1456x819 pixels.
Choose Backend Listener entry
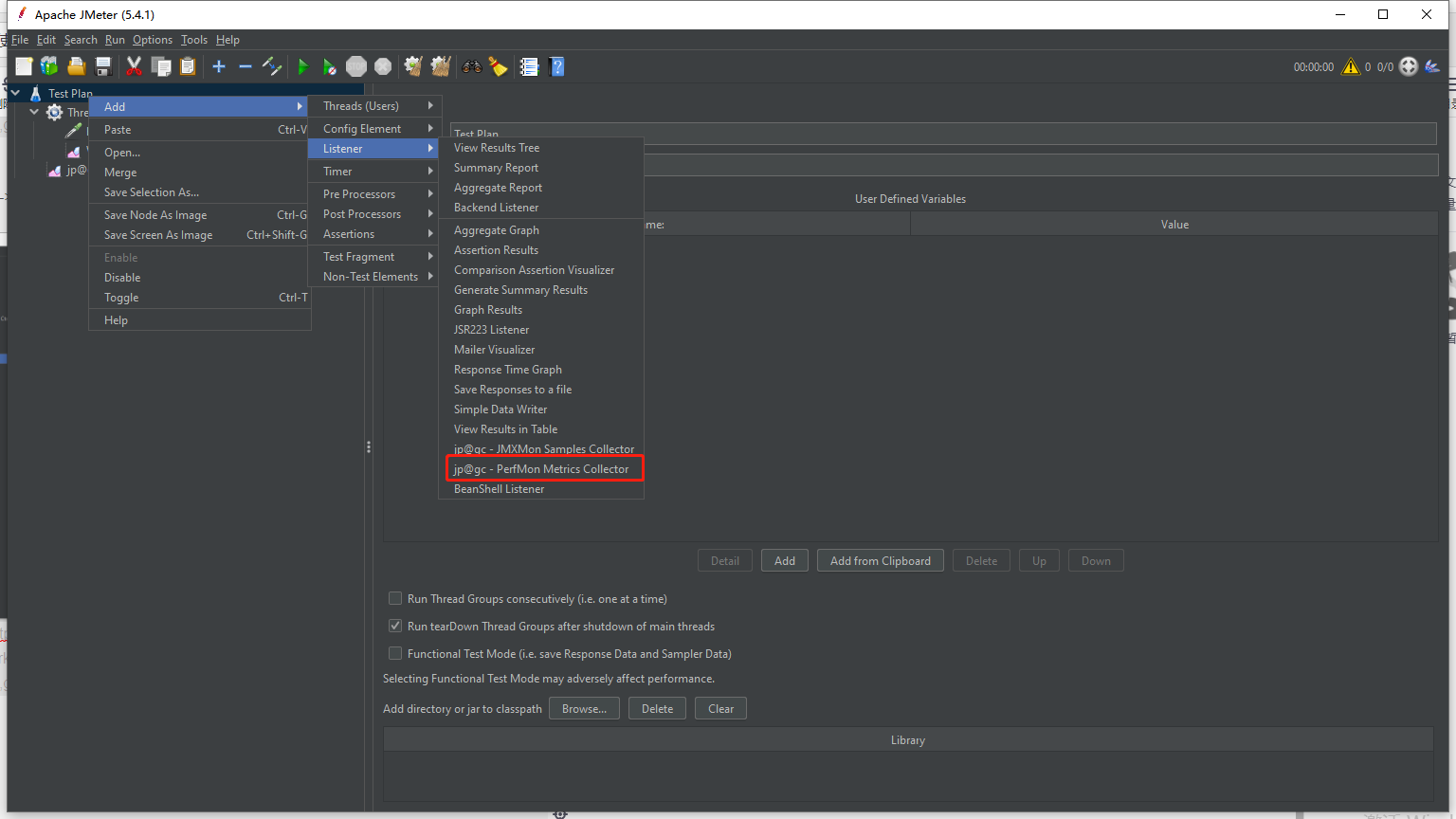pos(541,207)
